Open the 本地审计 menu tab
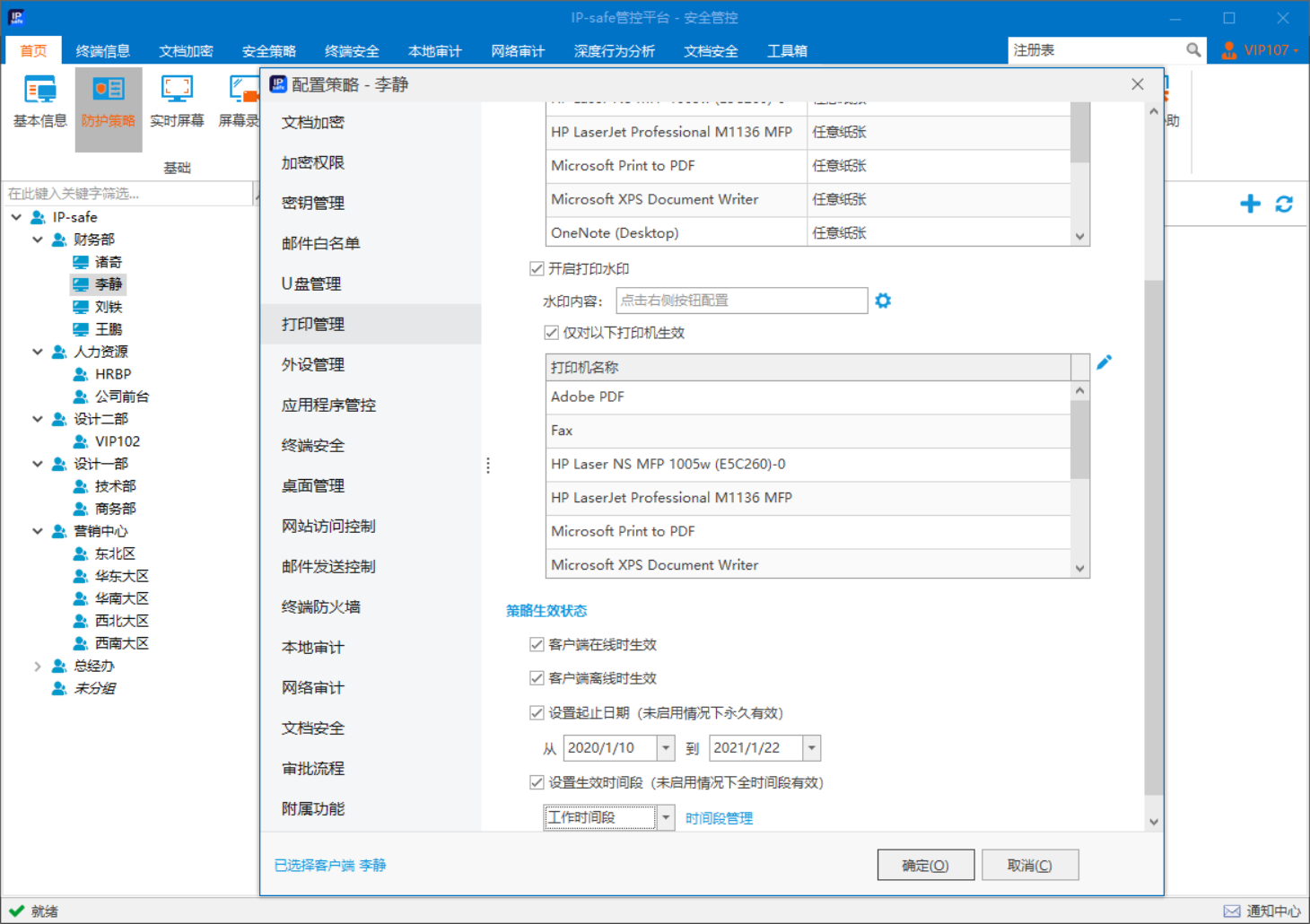The width and height of the screenshot is (1310, 924). pos(435,51)
